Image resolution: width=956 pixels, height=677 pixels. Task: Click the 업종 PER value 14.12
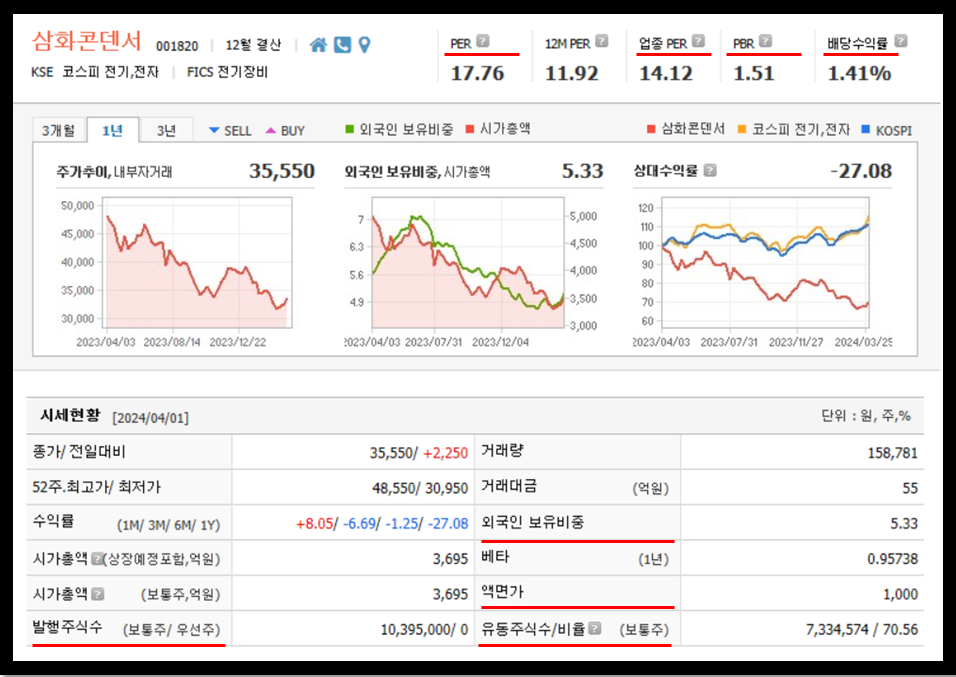666,73
